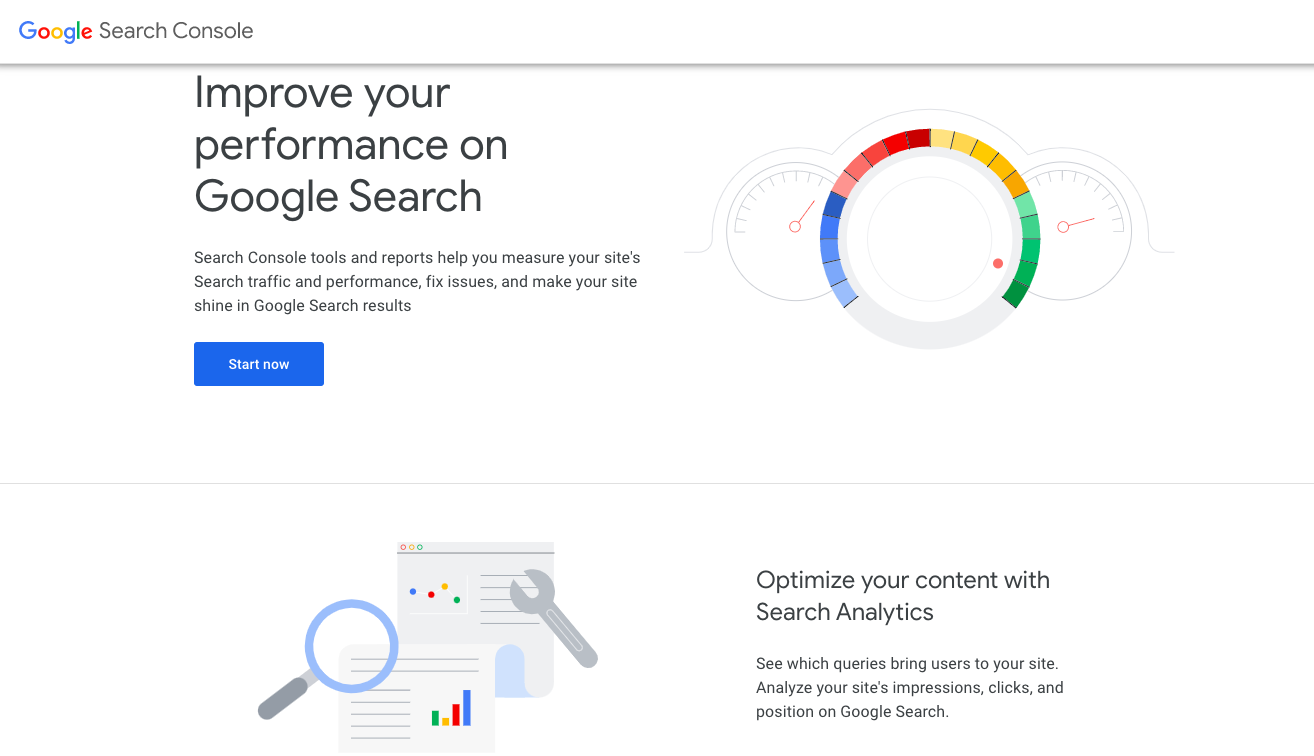Click the red dot inside the central dial
Viewport: 1314px width, 756px height.
tap(997, 264)
